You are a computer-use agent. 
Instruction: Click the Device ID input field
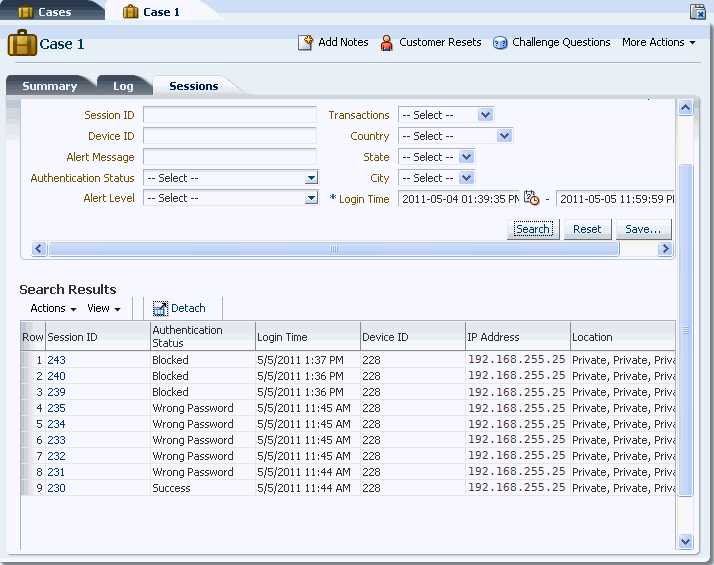(230, 136)
